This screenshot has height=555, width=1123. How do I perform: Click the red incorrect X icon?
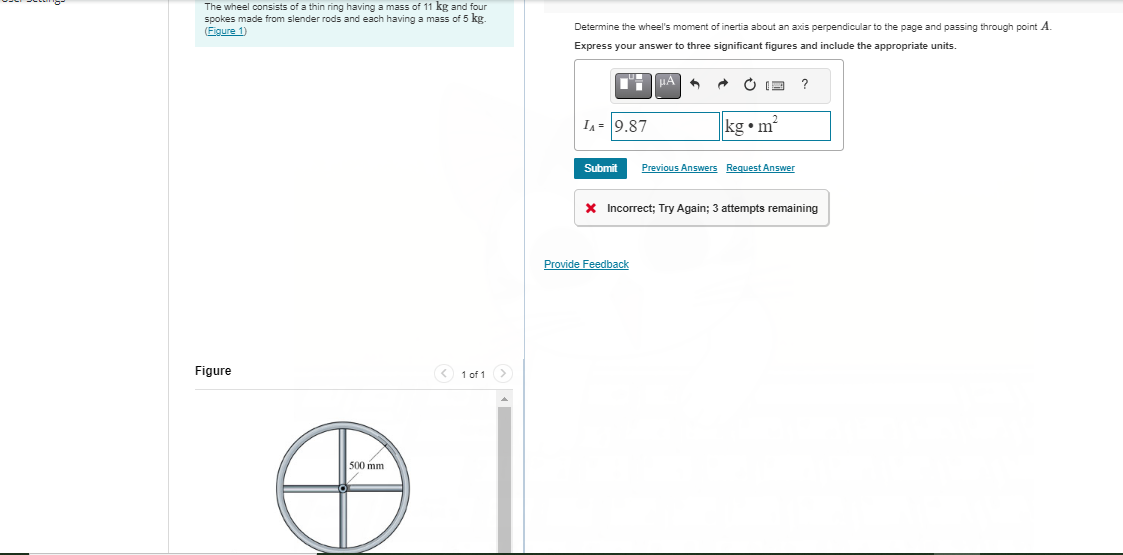coord(590,208)
